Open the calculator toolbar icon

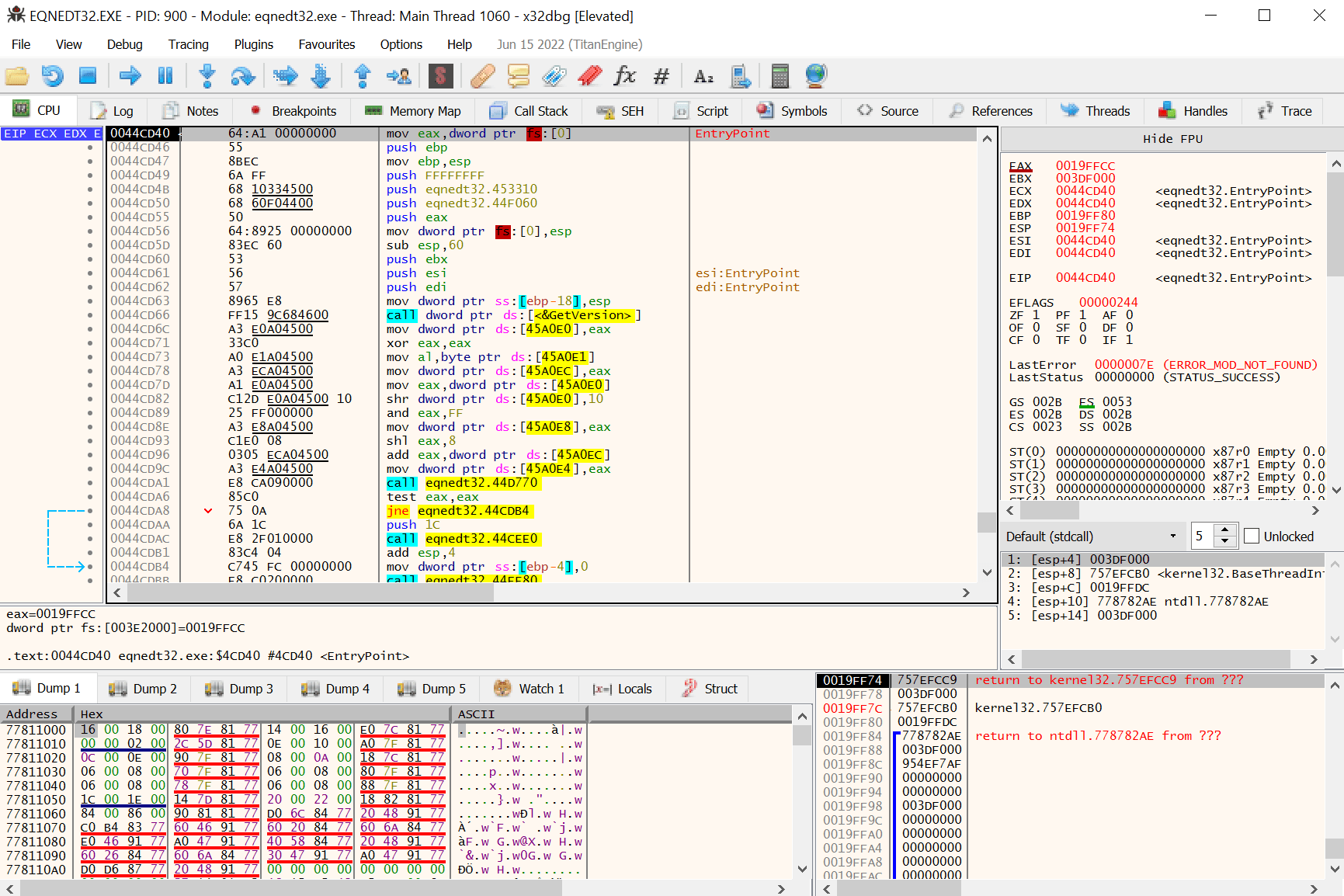[780, 76]
